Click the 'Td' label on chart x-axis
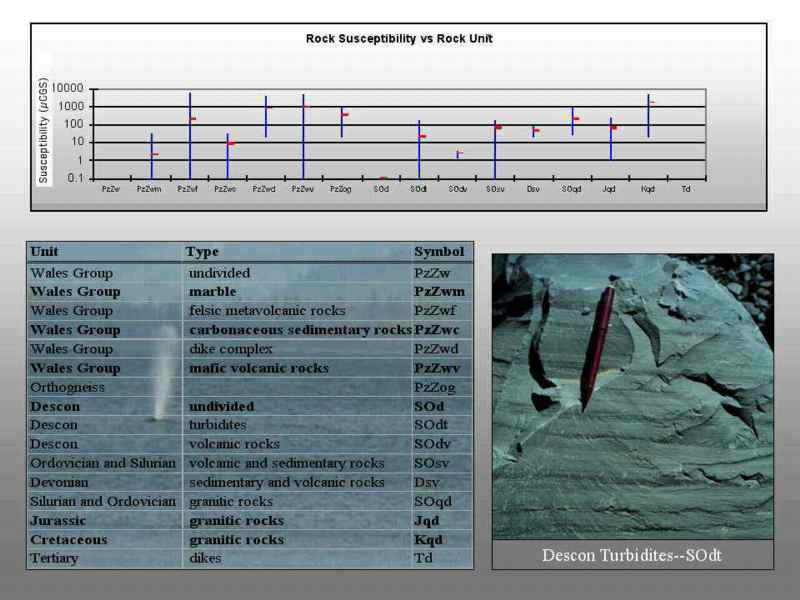Image resolution: width=800 pixels, height=600 pixels. (x=685, y=188)
